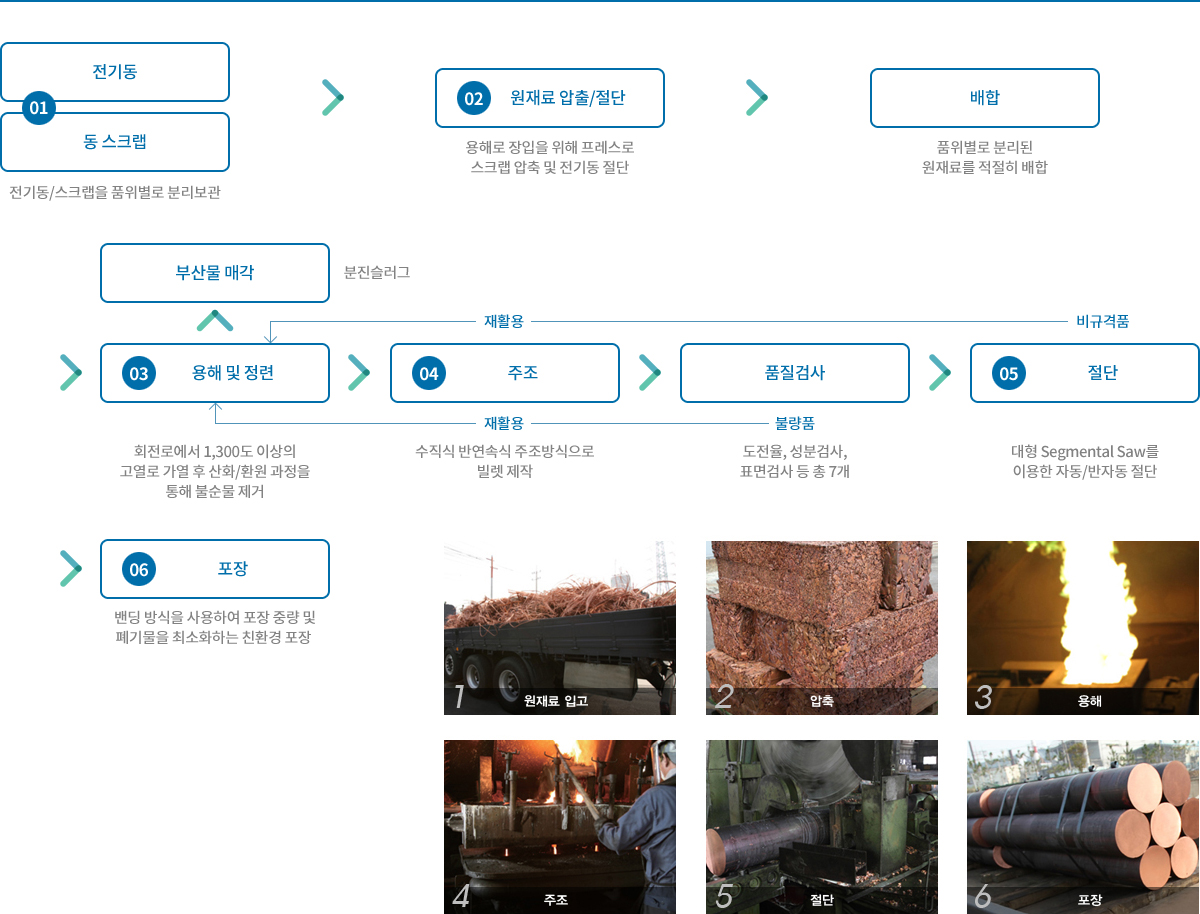The width and height of the screenshot is (1200, 914).
Task: Open the 포장 copper billets photo
Action: point(1082,826)
